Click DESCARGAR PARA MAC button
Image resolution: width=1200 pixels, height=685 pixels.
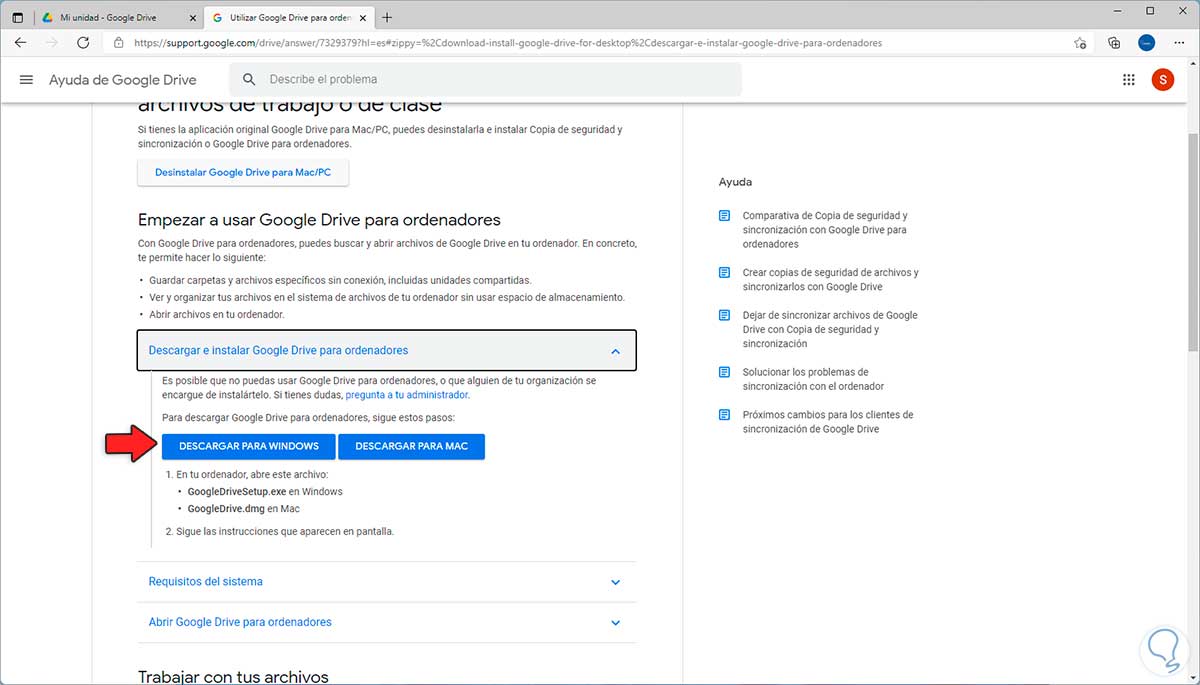pyautogui.click(x=412, y=446)
